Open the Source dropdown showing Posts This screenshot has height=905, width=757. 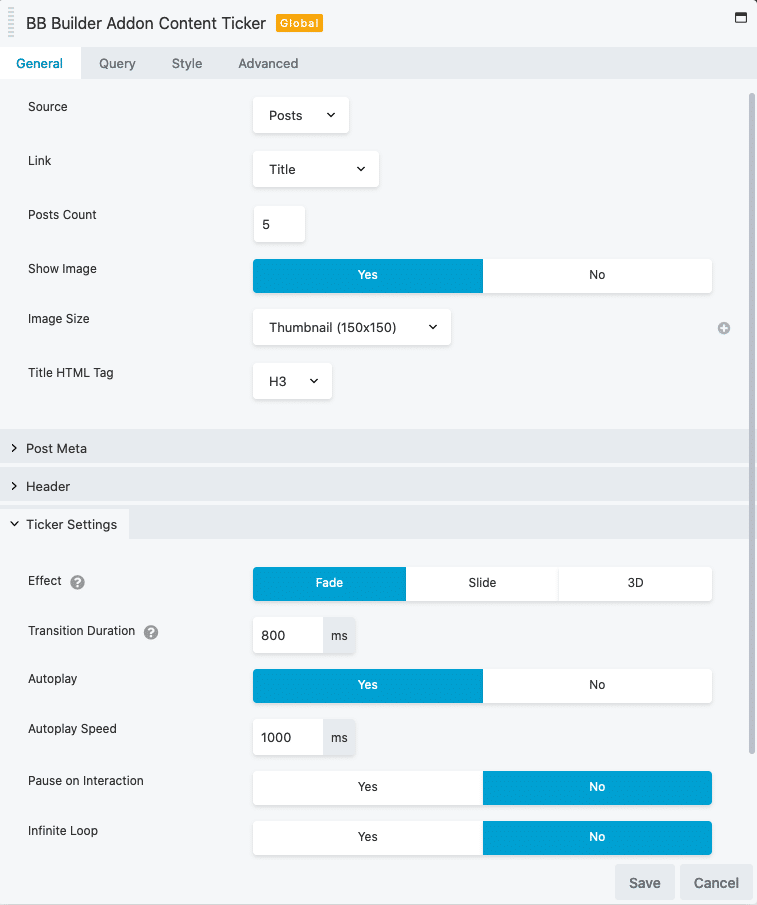[301, 115]
